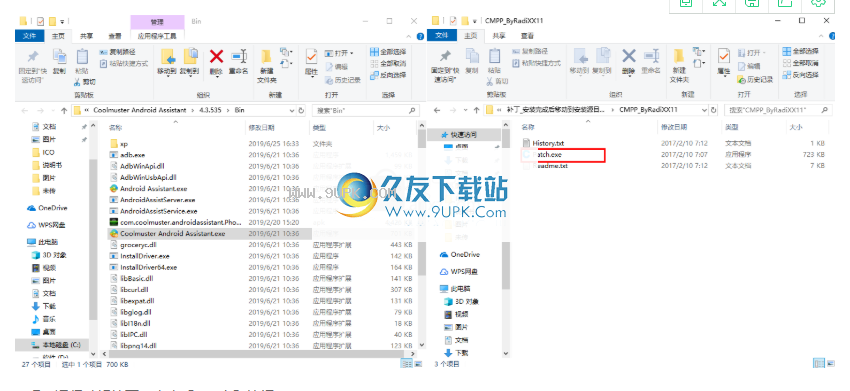
Task: Click Copy to (复制到) in Bin window
Action: click(190, 61)
